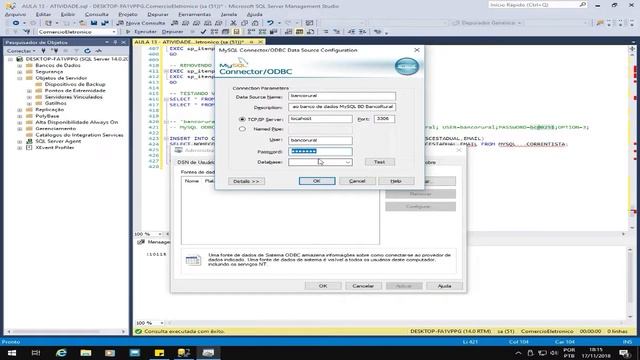
Task: Expand the Segurança node
Action: [x=19, y=72]
